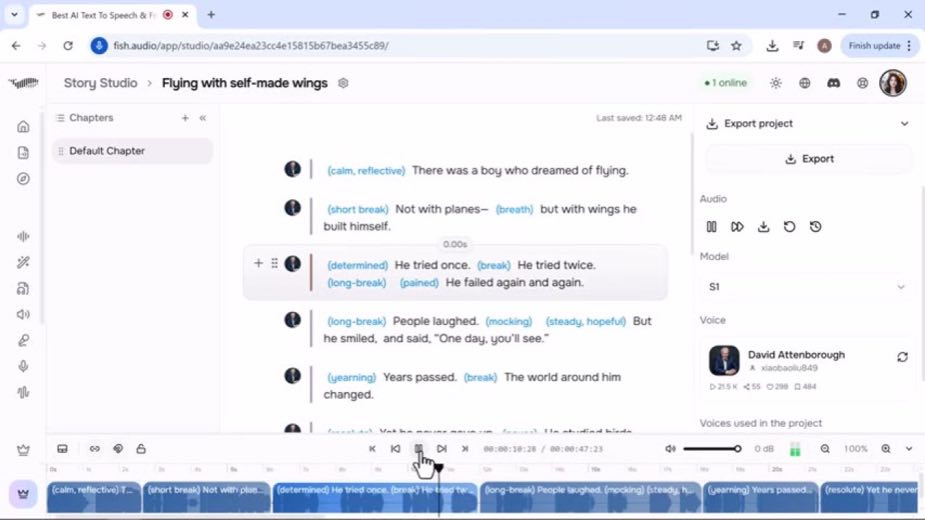The height and width of the screenshot is (520, 925).
Task: Open the microphone icon in the sidebar
Action: 23,366
